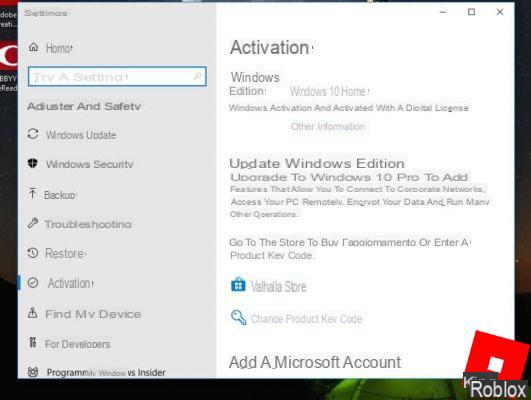The width and height of the screenshot is (531, 400).
Task: Open the Restore section
Action: tap(65, 254)
